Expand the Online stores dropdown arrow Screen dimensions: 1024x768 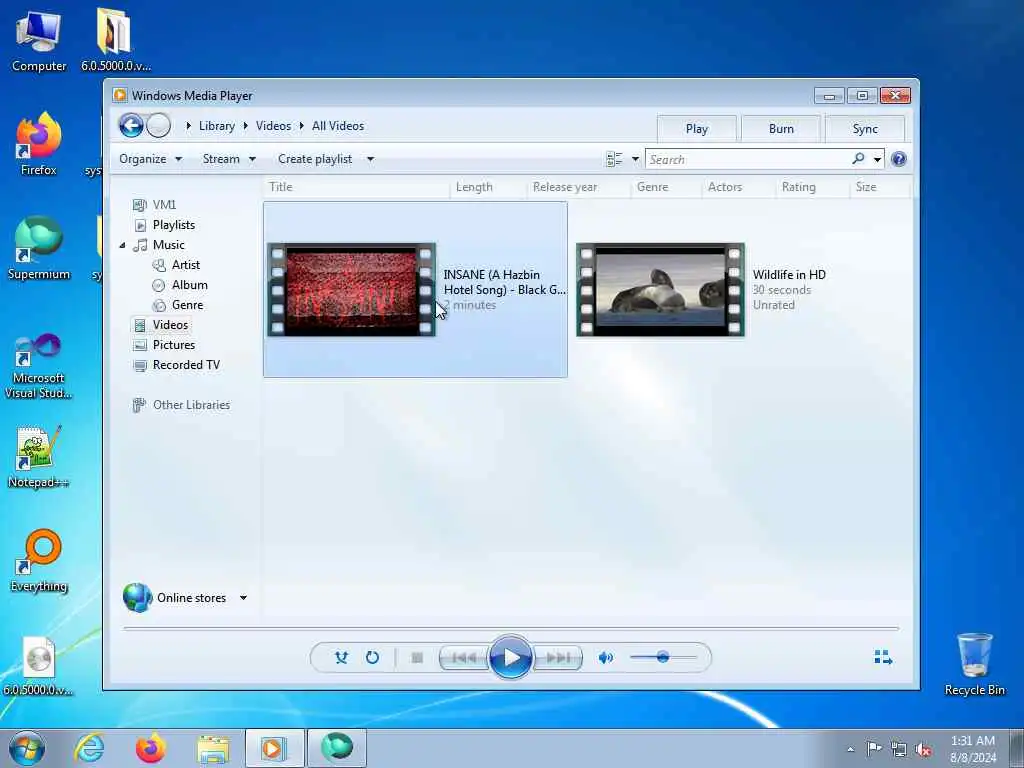243,598
